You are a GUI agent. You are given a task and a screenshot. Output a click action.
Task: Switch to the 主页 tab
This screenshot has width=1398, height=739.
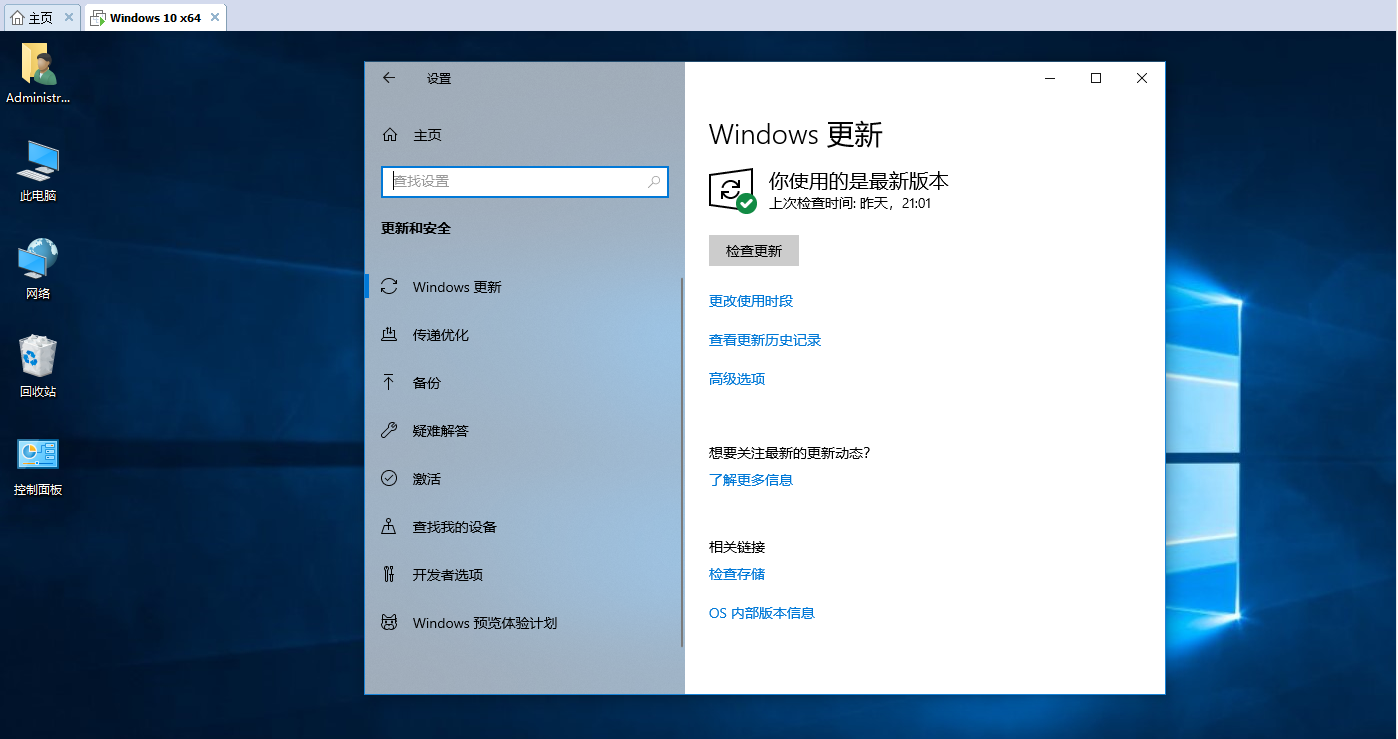[42, 17]
